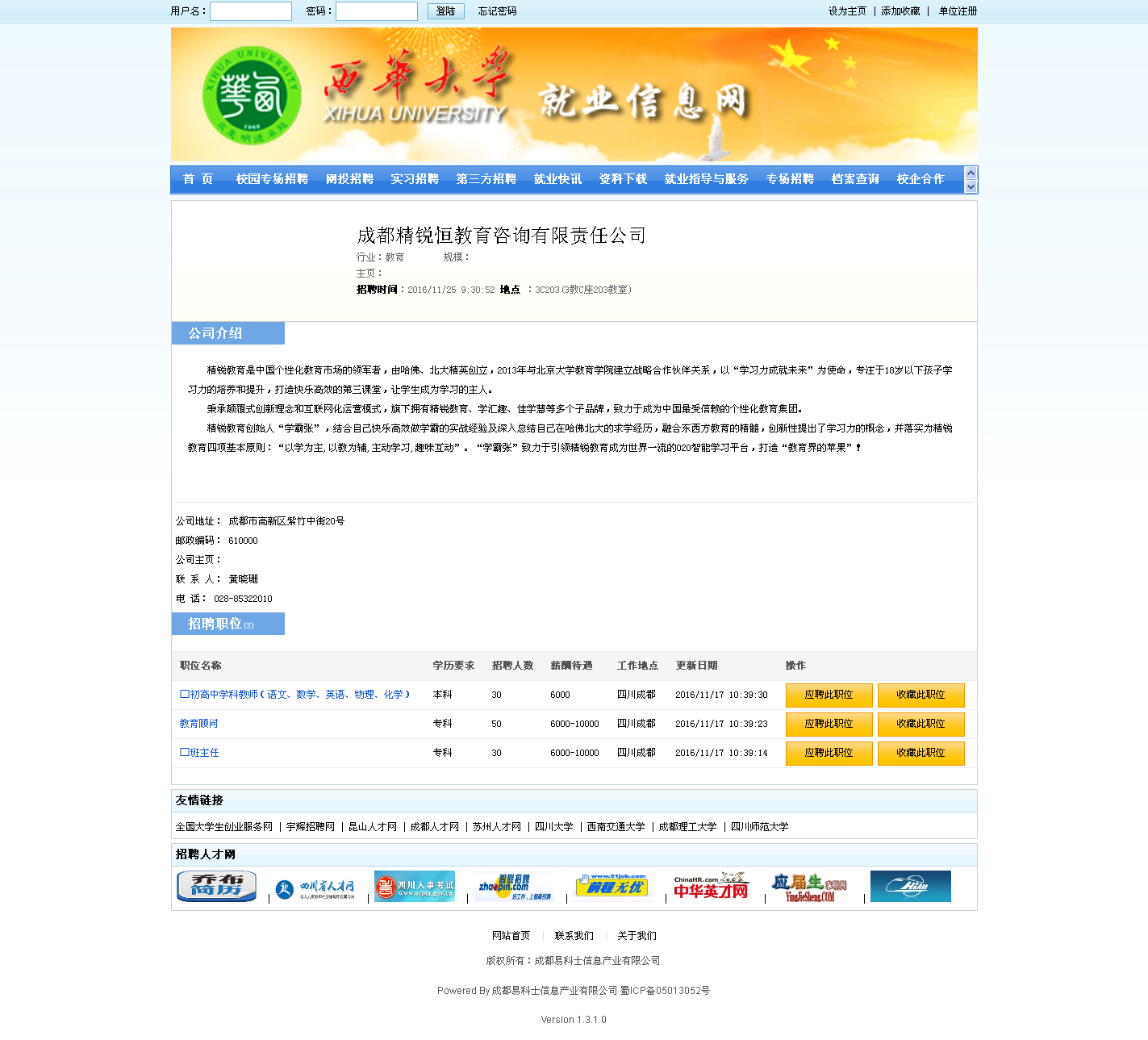Select 档案查询 from the navigation bar
The image size is (1148, 1040).
[855, 179]
